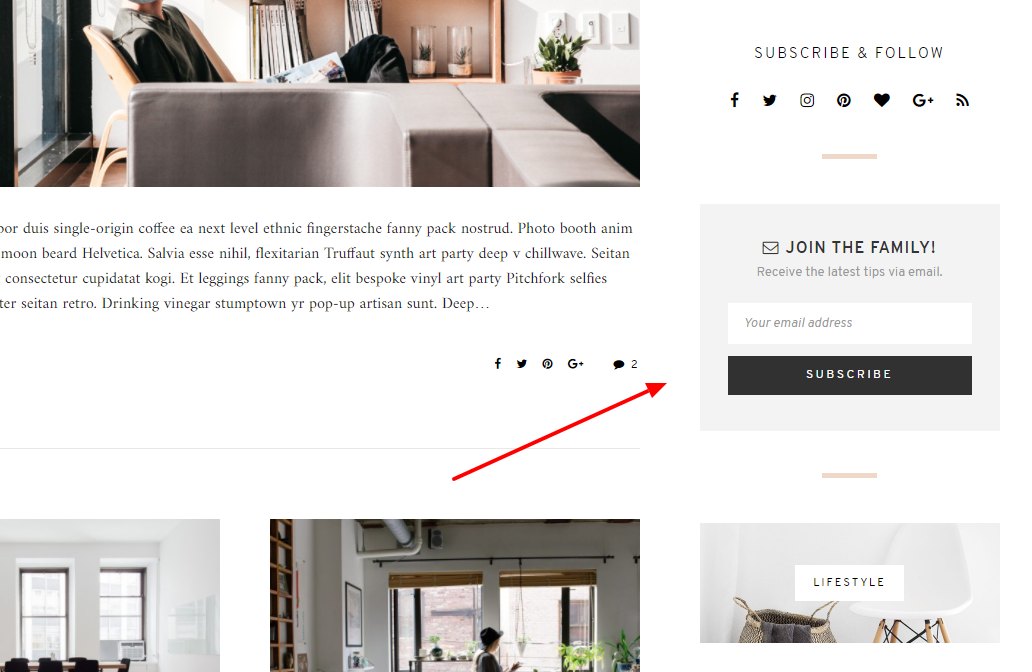
Task: Open the Instagram icon in the sidebar
Action: click(x=807, y=100)
